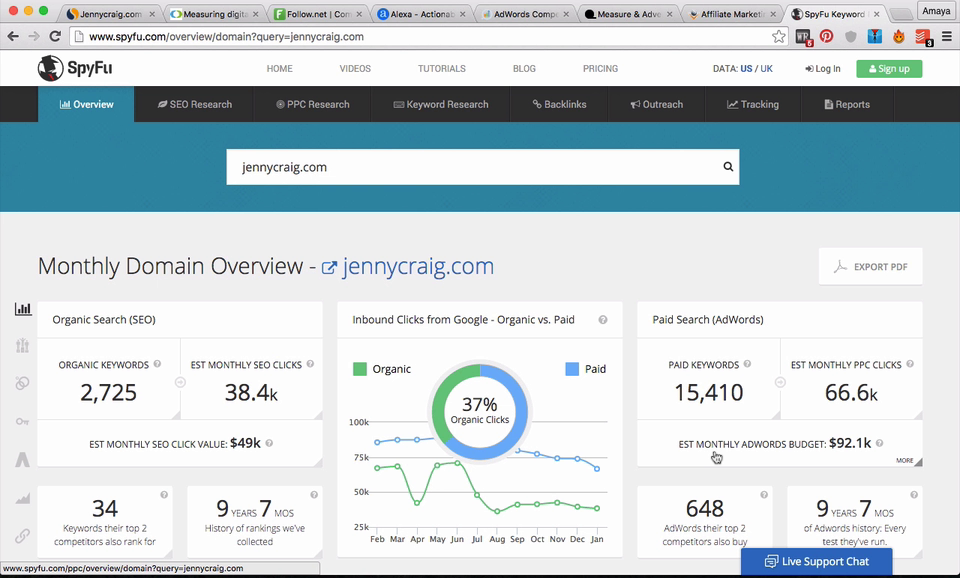Click the browser address bar
This screenshot has height=578, width=960.
(429, 37)
